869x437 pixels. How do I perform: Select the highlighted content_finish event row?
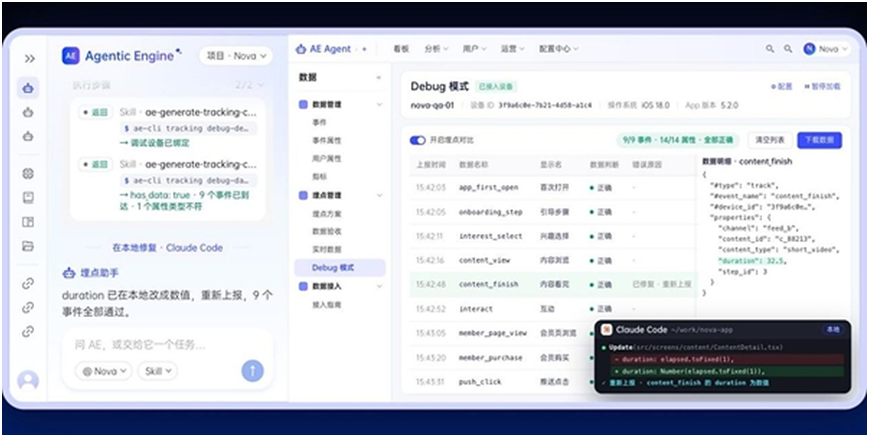[x=553, y=284]
